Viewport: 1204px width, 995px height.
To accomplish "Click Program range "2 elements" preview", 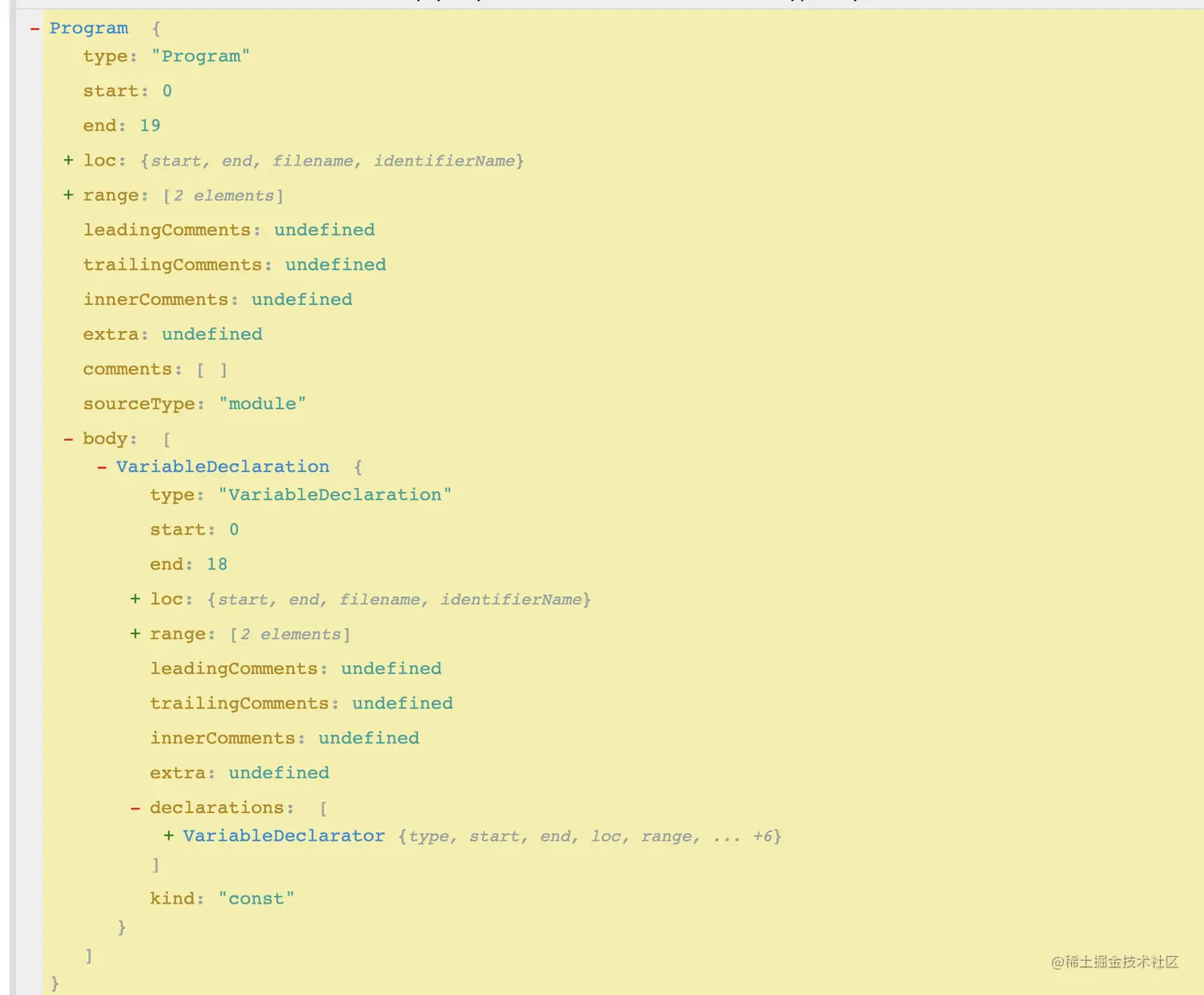I will tap(224, 196).
